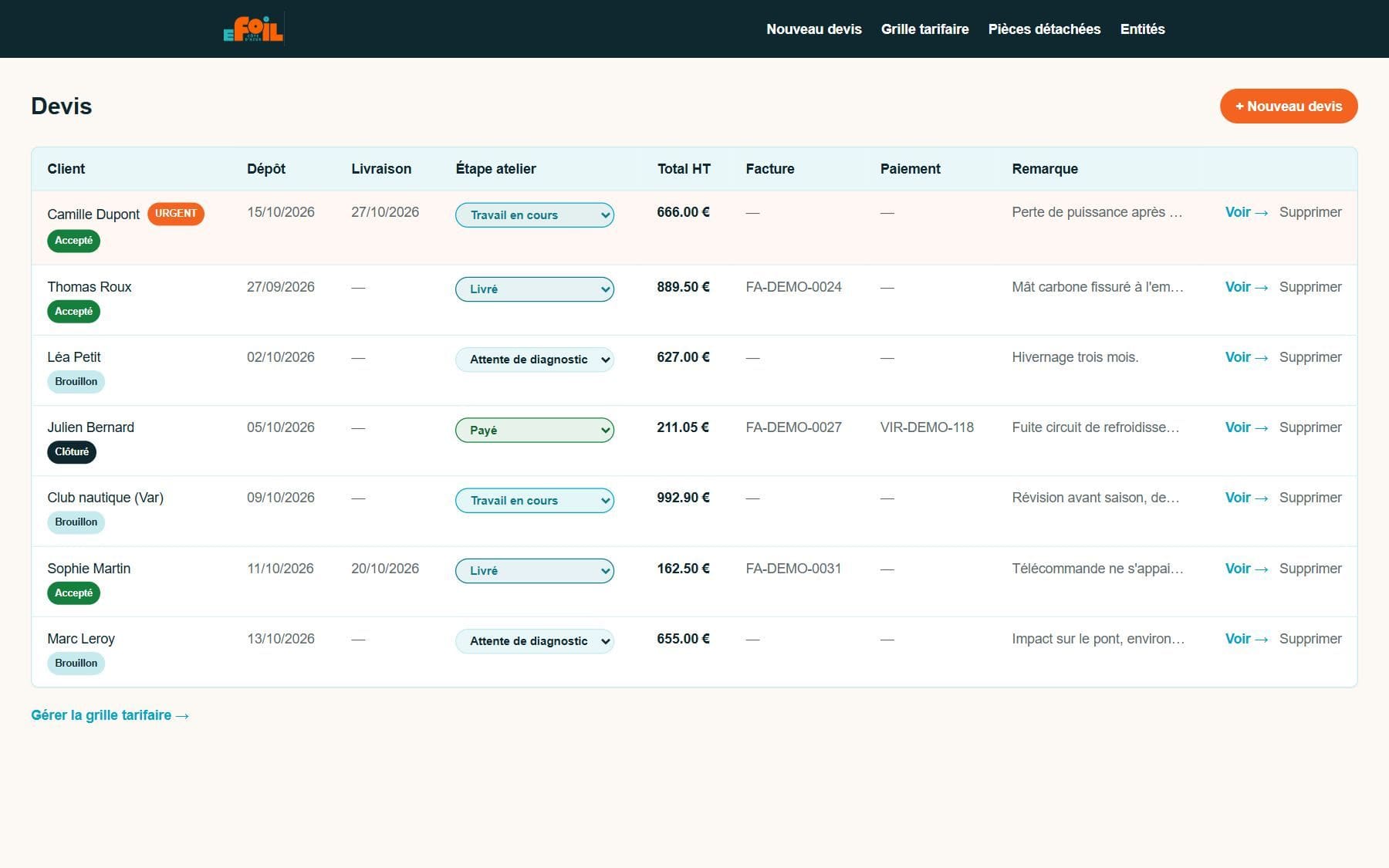1389x868 pixels.
Task: Go to Pièces détachées page
Action: point(1044,29)
